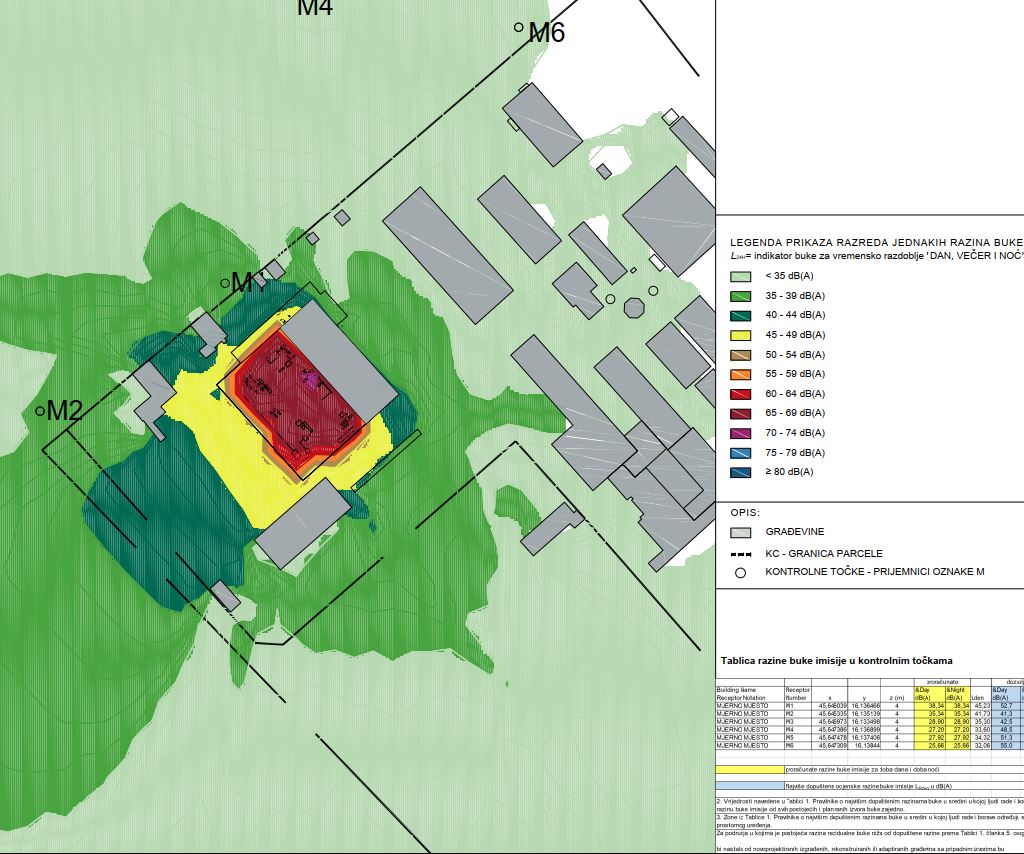Pick the orange '55 - 59 dB(A)' swatch
1024x854 pixels.
coord(741,374)
